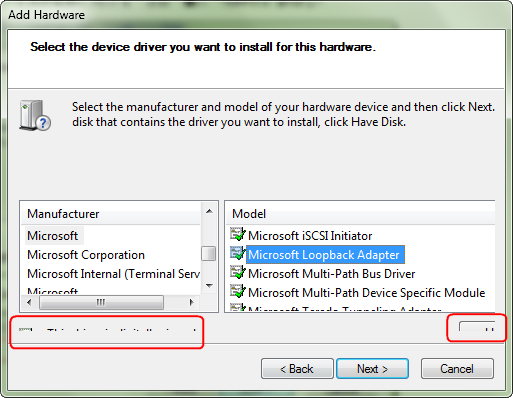Click the Microsoft iSCSI Initiator driver icon
This screenshot has height=398, width=513.
tap(238, 234)
